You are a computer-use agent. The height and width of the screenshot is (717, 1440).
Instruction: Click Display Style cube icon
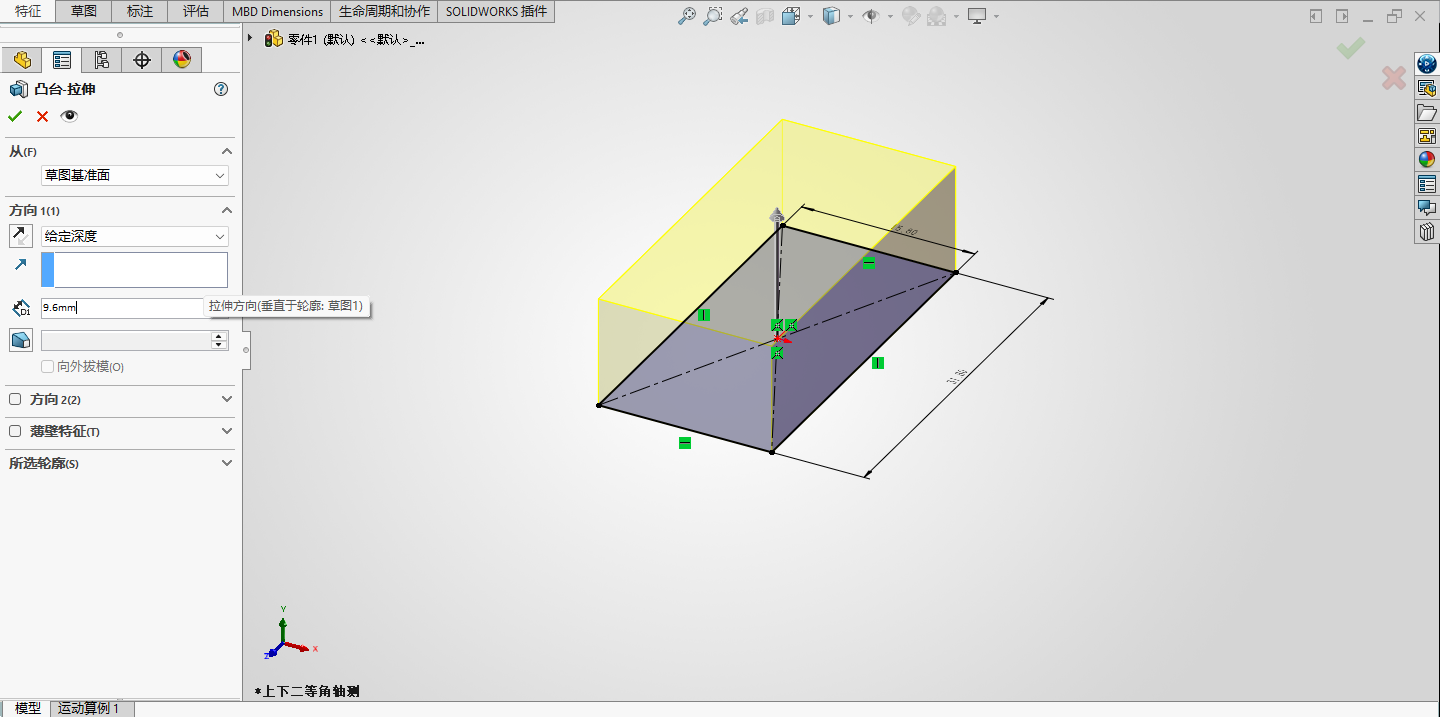831,16
